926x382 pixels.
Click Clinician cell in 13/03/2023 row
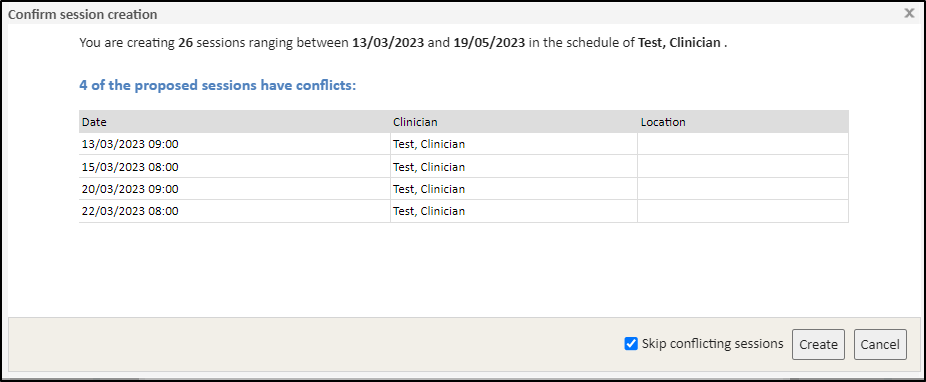514,144
